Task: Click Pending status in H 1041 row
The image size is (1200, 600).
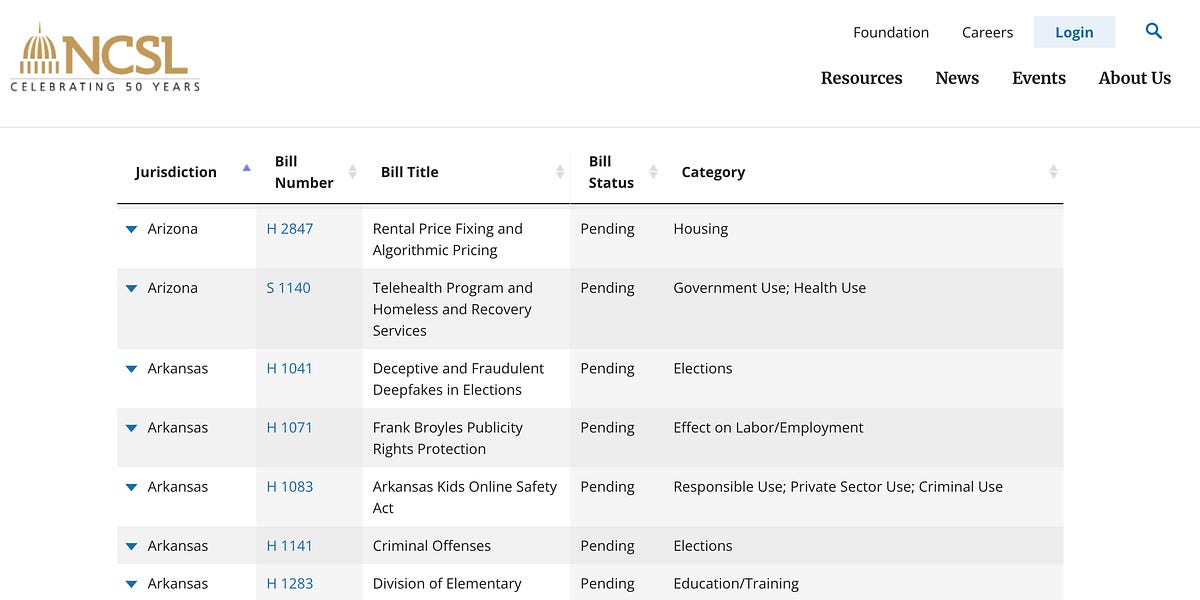Action: tap(608, 369)
